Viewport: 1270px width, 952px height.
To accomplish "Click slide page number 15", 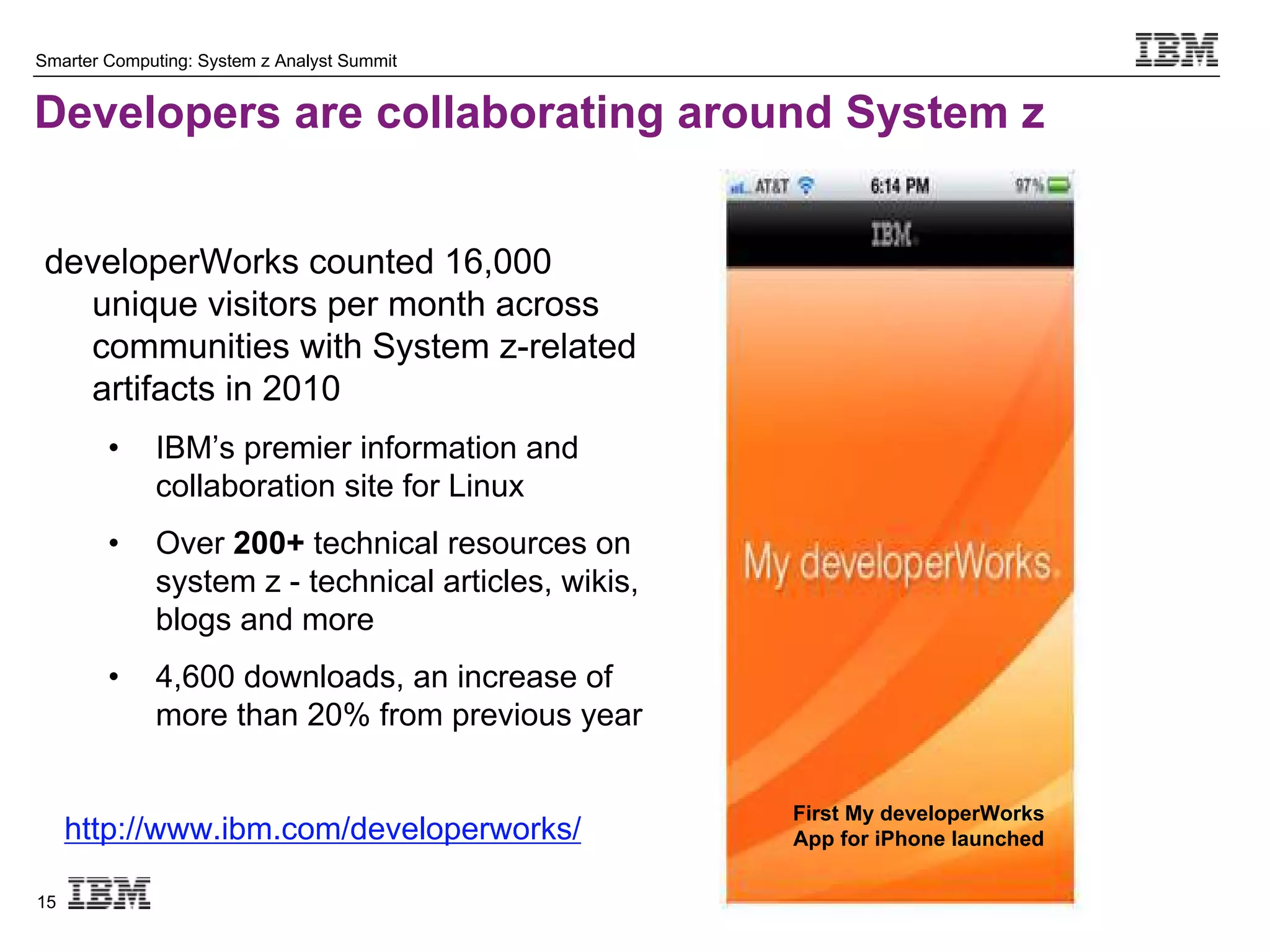I will click(47, 902).
